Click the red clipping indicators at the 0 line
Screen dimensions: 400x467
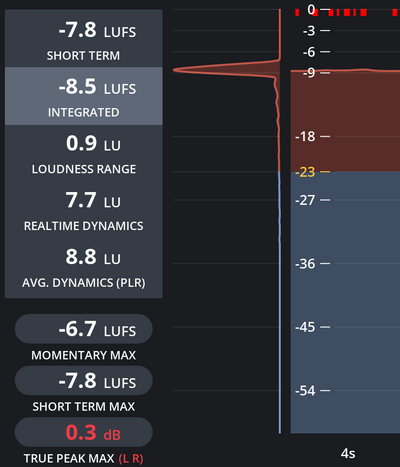347,12
